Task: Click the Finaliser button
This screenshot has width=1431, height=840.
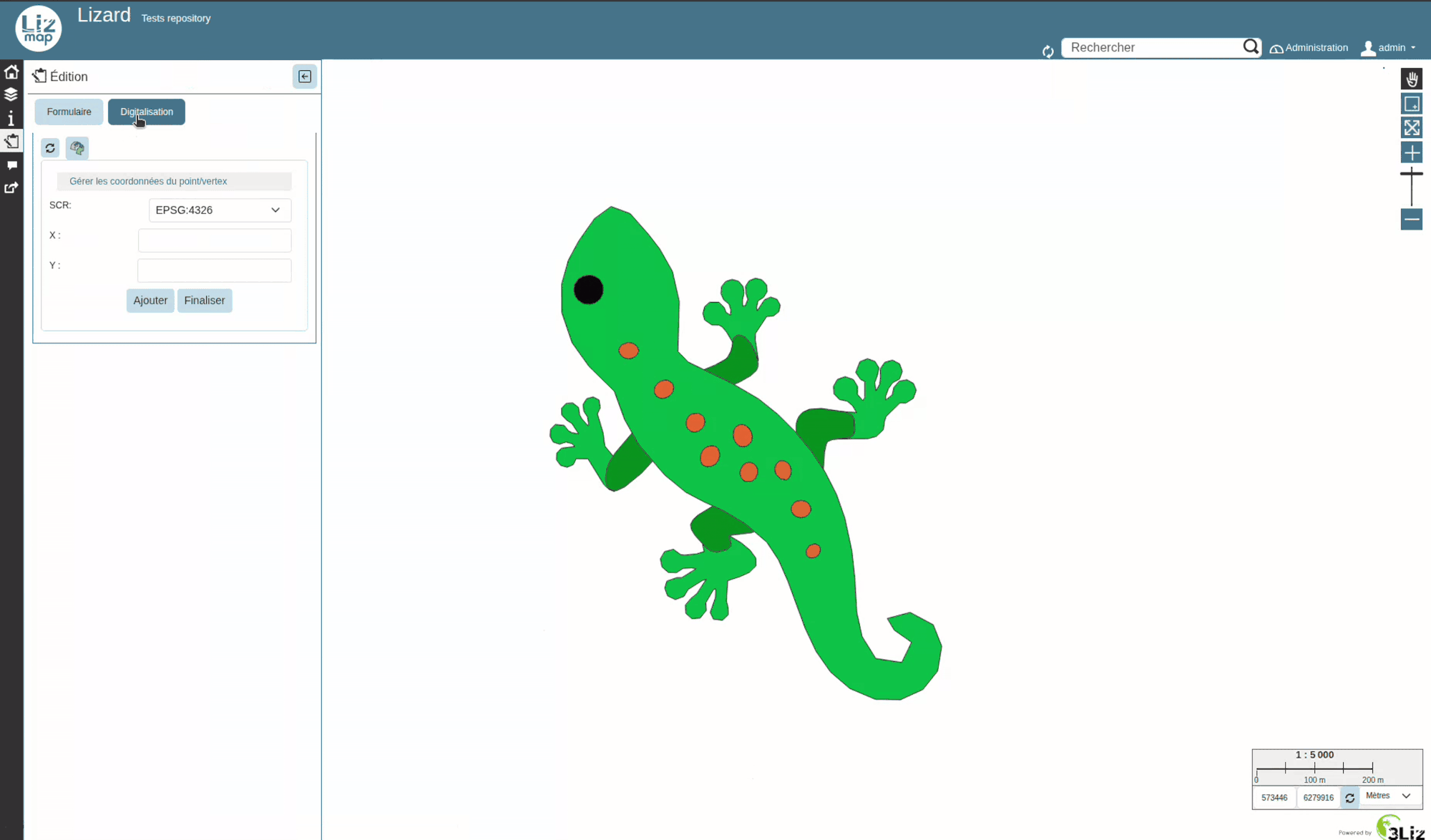Action: tap(205, 301)
